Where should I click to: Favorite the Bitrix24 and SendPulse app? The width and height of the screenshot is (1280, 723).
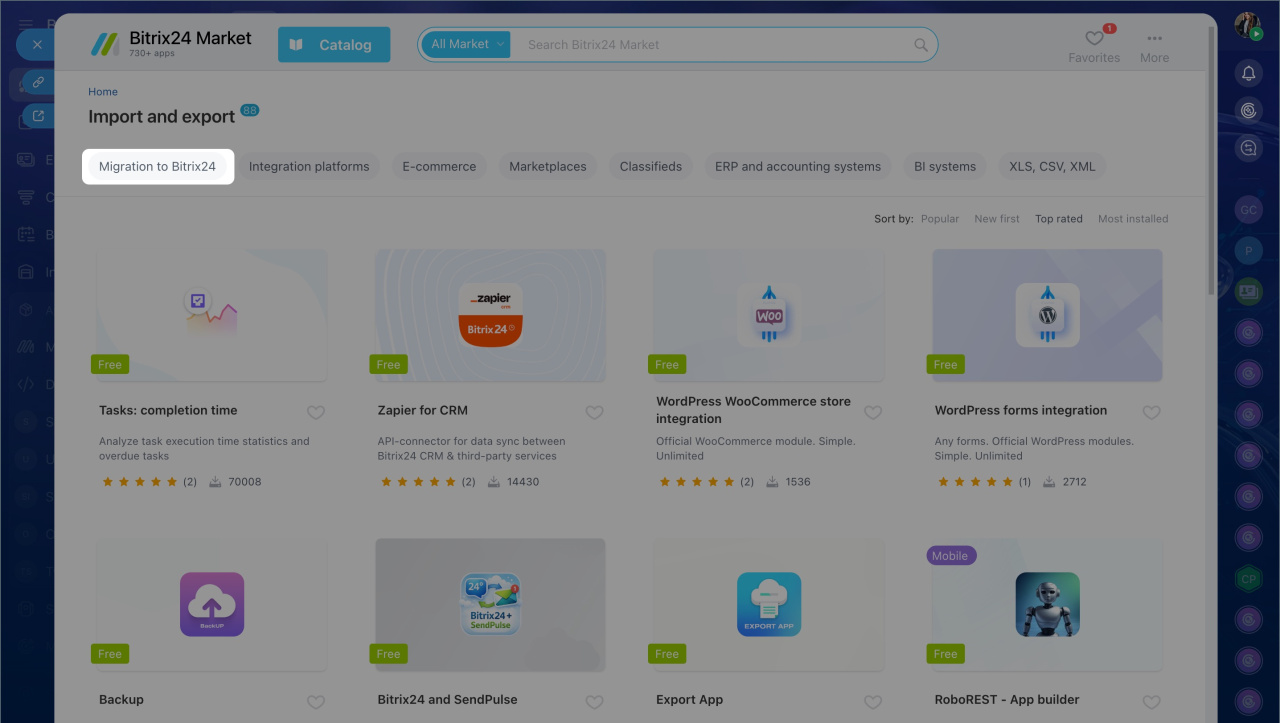click(594, 702)
